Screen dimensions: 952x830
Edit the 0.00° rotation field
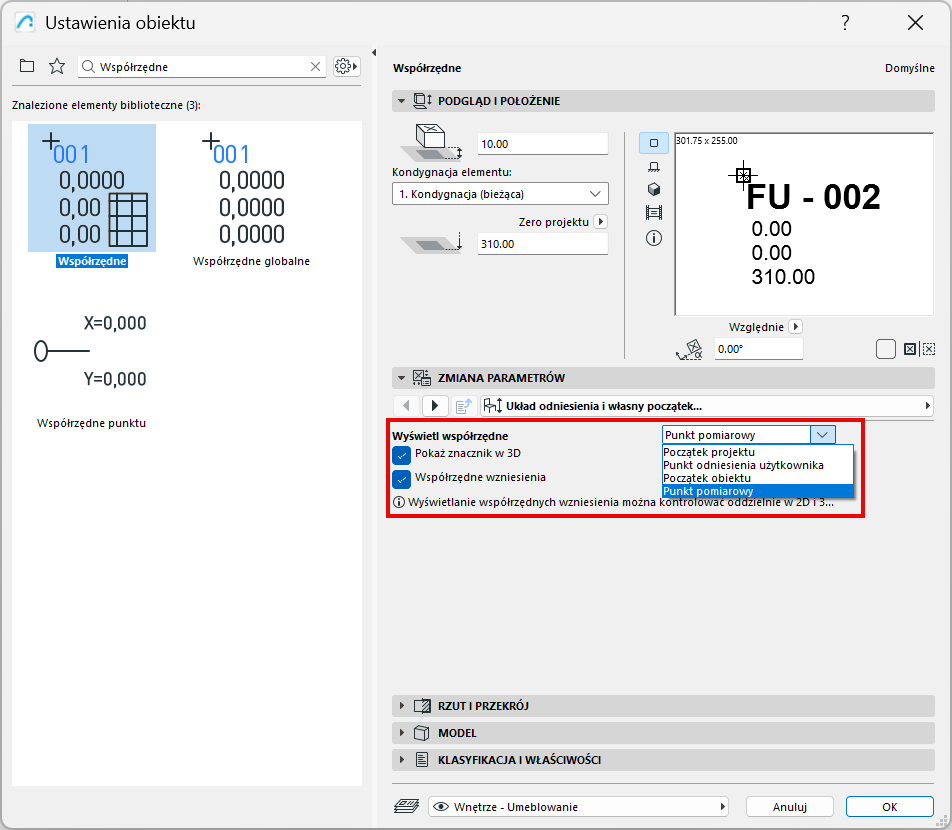pos(758,349)
